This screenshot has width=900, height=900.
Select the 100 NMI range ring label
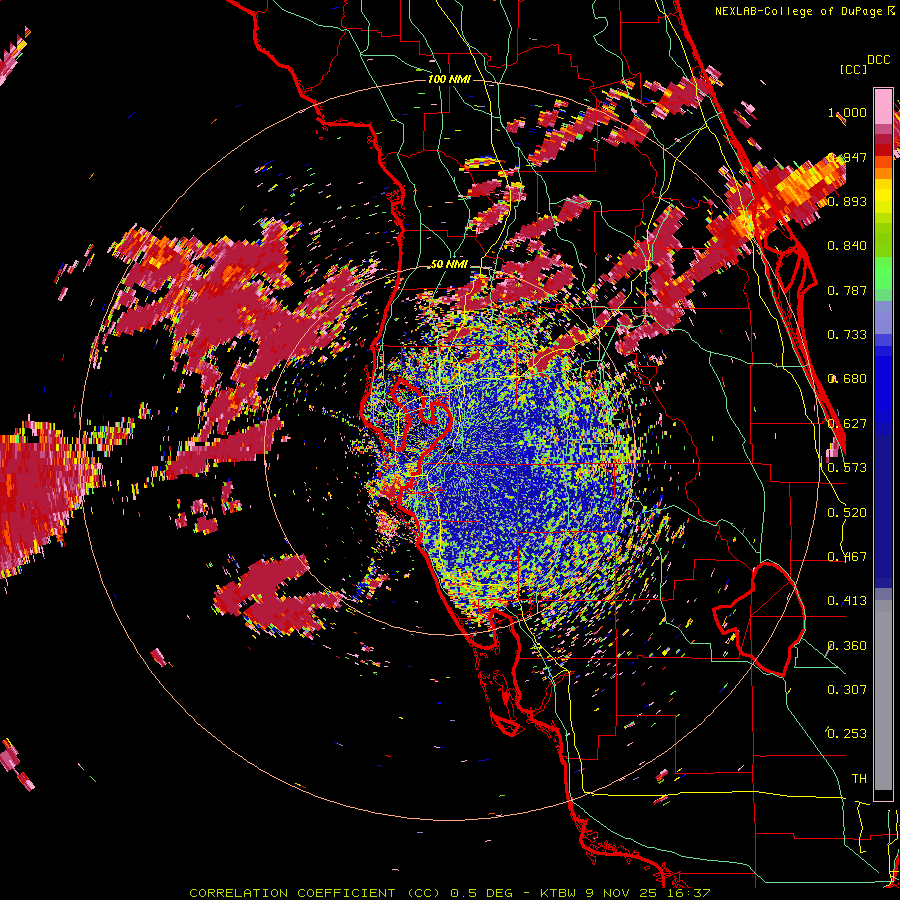pos(449,79)
